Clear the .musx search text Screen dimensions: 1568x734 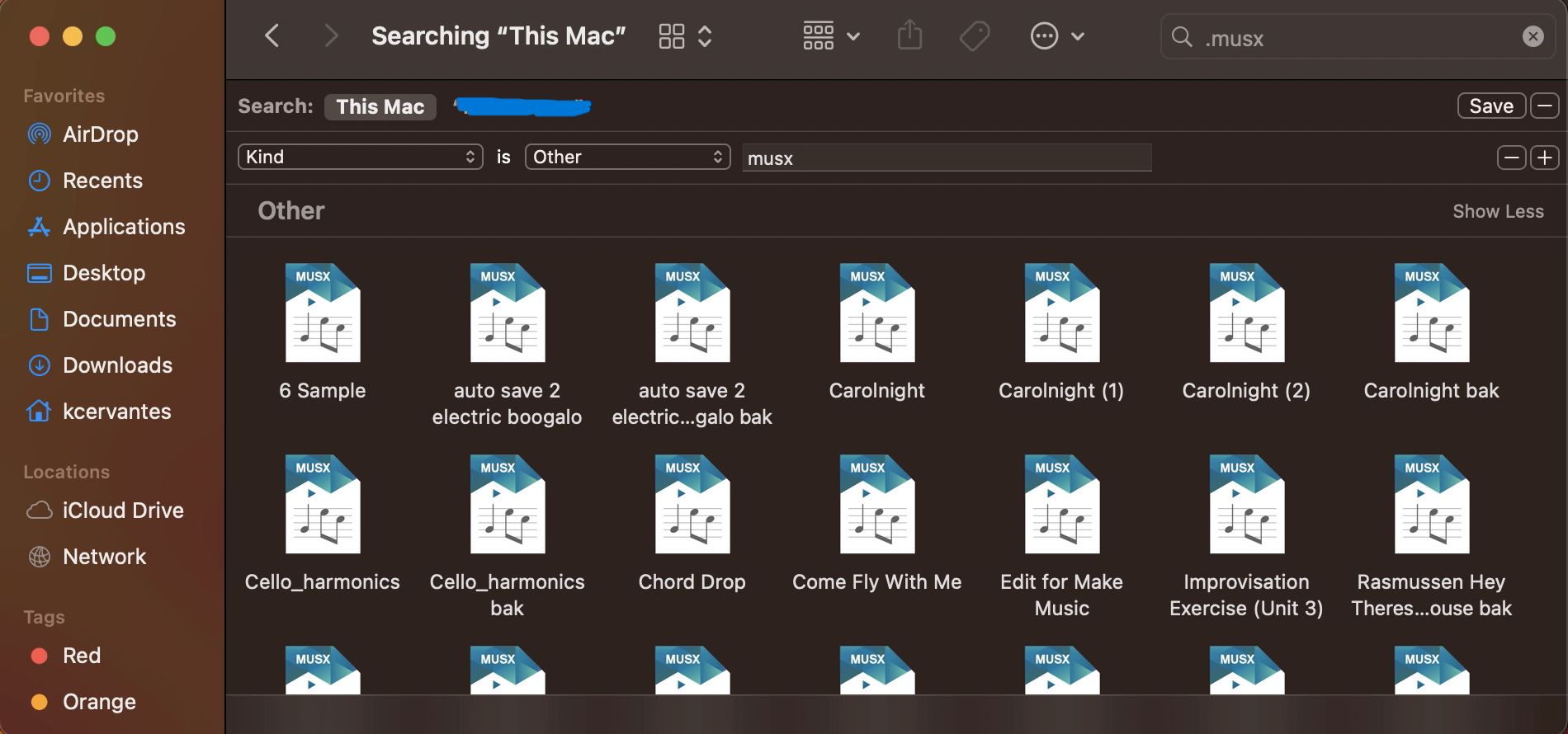click(1533, 36)
